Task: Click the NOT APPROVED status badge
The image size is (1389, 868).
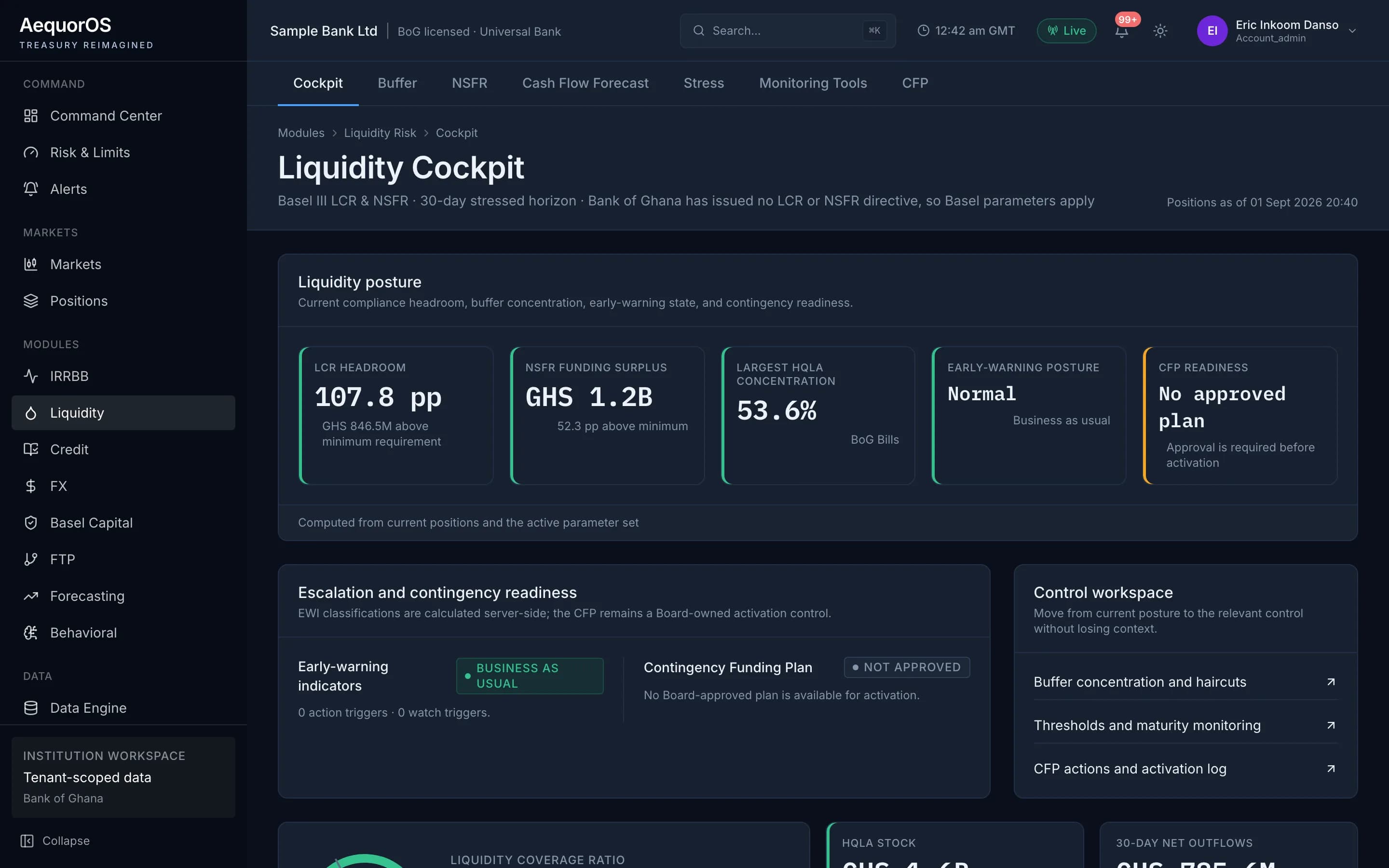Action: click(907, 667)
